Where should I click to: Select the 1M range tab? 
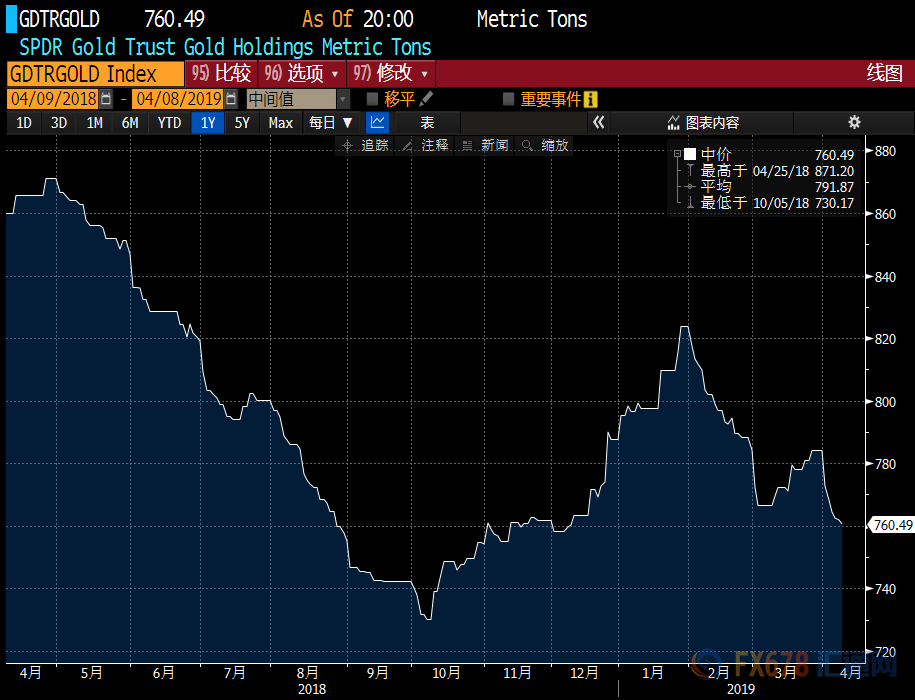(95, 122)
